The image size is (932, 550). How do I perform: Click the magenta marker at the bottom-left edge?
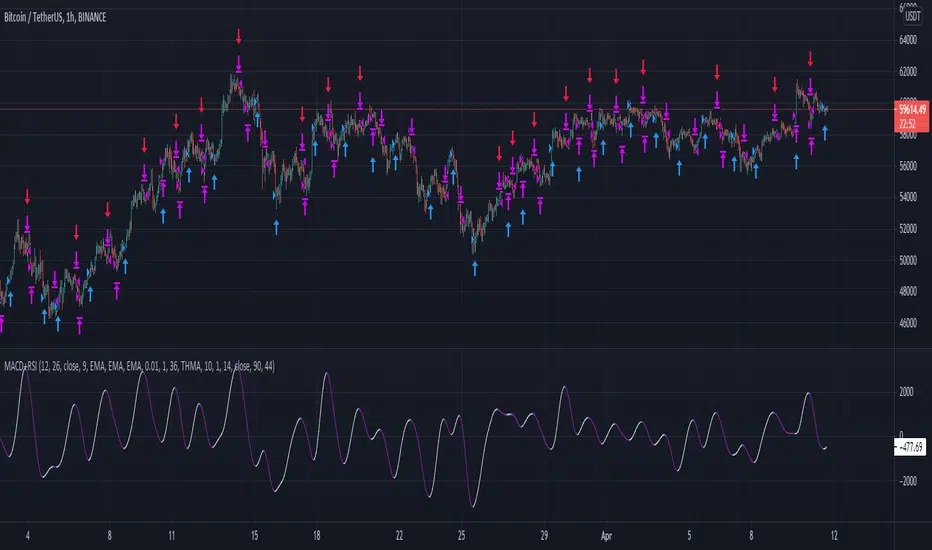click(2, 320)
